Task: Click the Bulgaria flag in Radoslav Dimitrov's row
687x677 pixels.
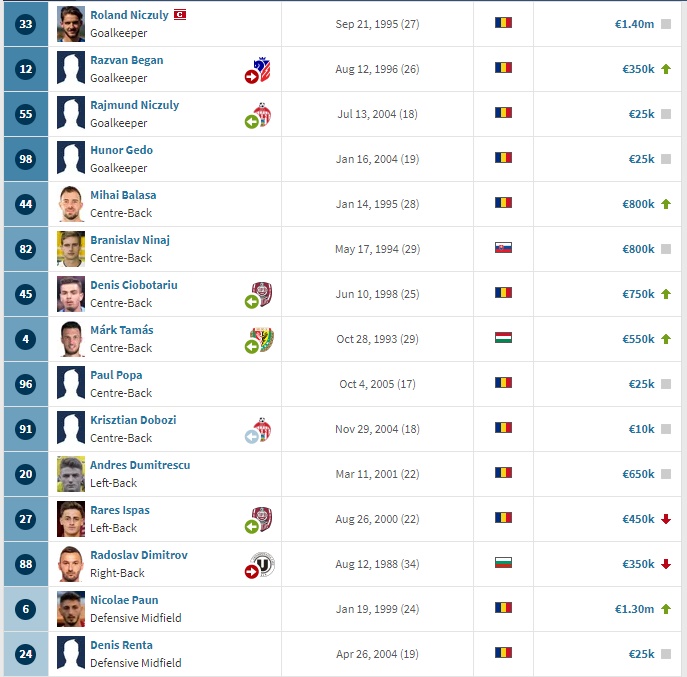Action: click(x=503, y=563)
